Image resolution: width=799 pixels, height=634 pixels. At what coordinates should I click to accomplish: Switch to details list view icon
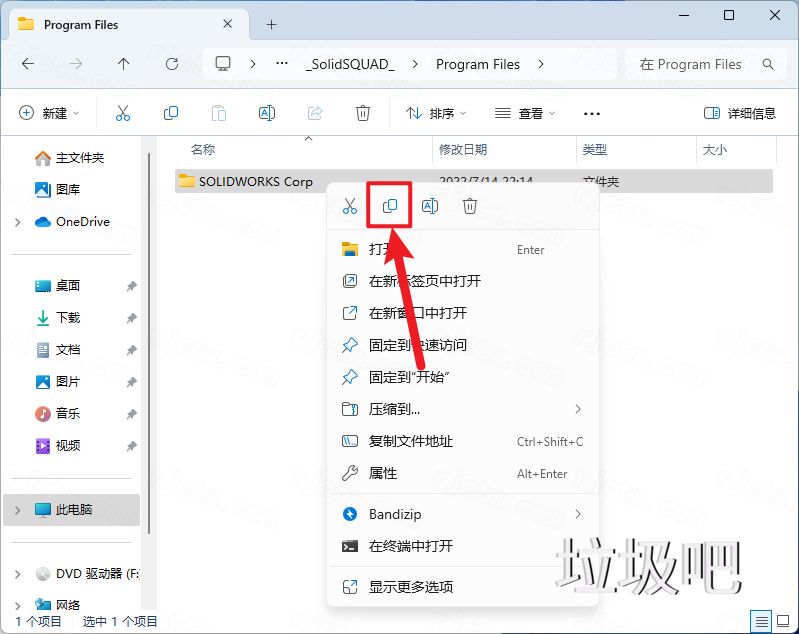761,621
